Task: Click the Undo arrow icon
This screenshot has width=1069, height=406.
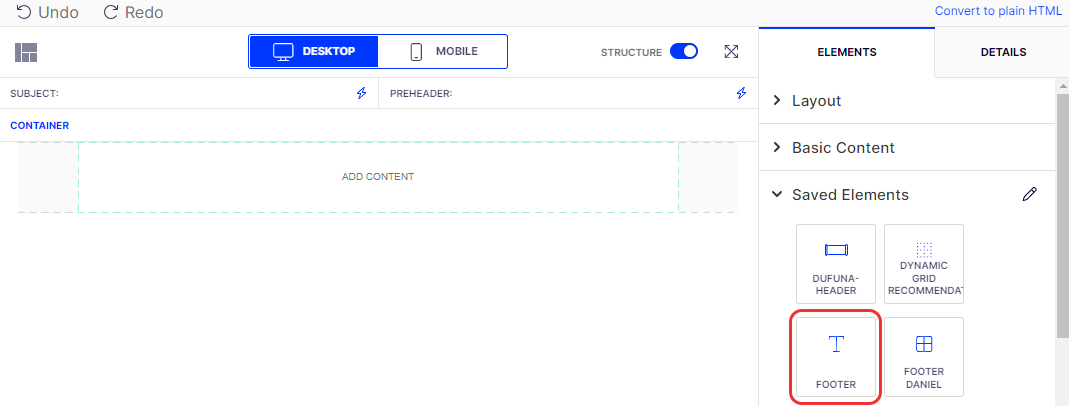Action: tap(22, 13)
